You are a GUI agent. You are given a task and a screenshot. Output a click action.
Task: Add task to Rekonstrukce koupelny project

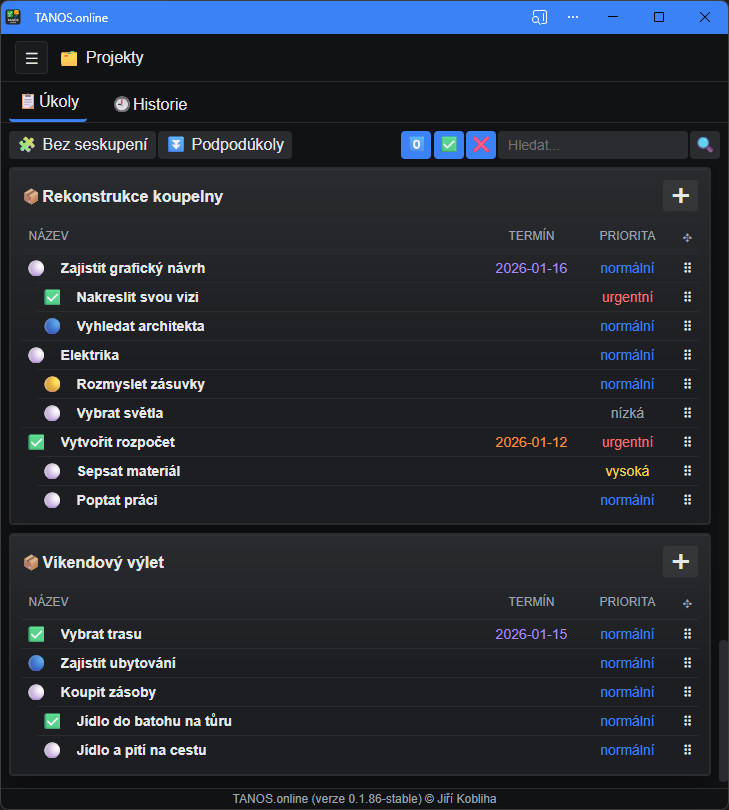pos(680,196)
